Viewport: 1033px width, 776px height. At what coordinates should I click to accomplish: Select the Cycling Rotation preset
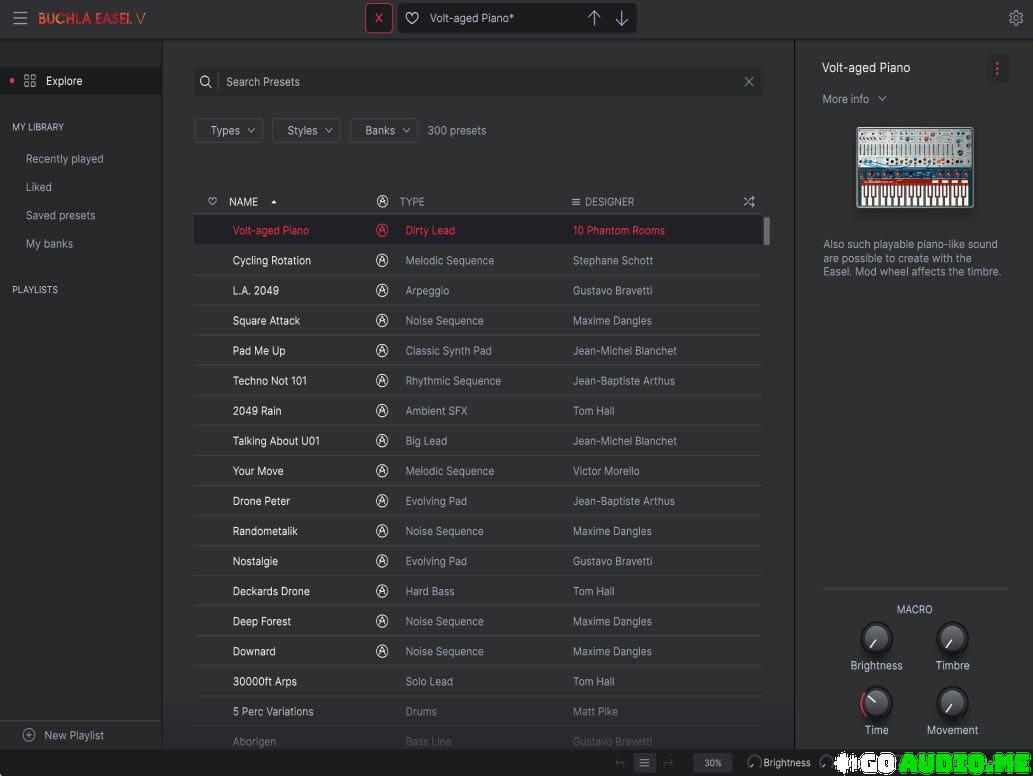pos(478,260)
